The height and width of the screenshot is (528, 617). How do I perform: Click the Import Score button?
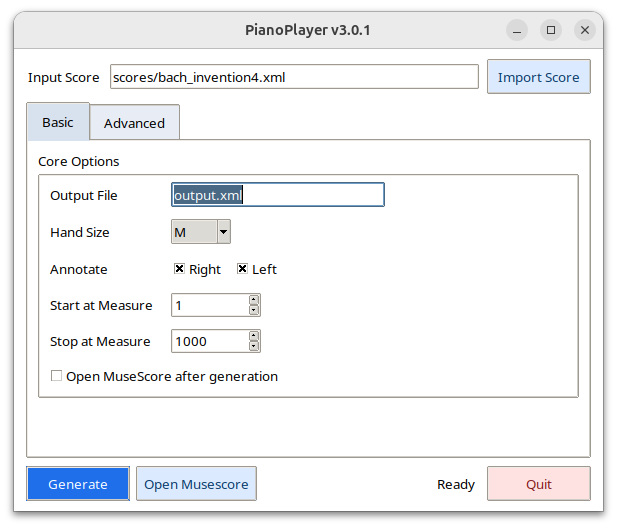coord(538,77)
